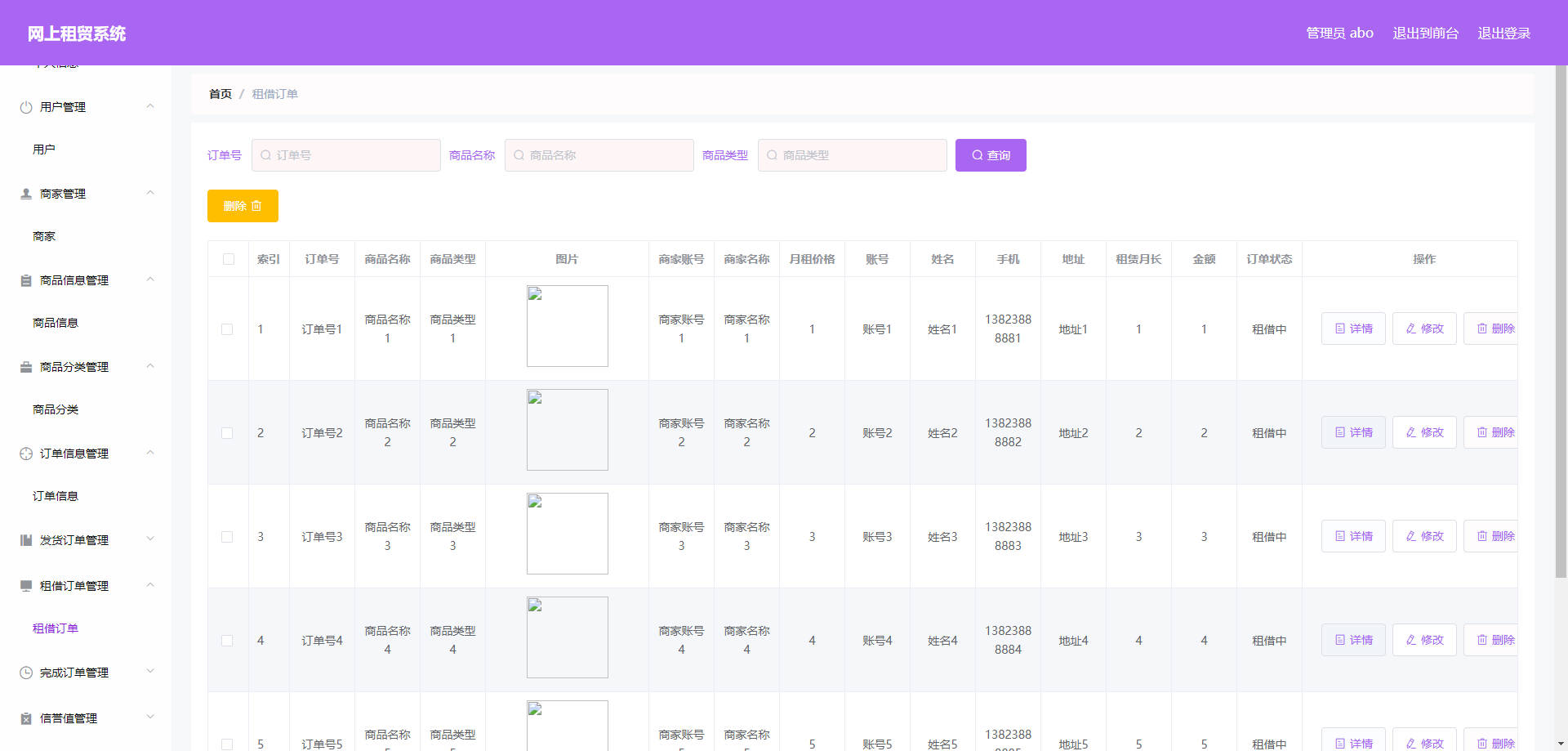Check the row checkbox for 订单号2
The image size is (1568, 751).
(x=227, y=433)
